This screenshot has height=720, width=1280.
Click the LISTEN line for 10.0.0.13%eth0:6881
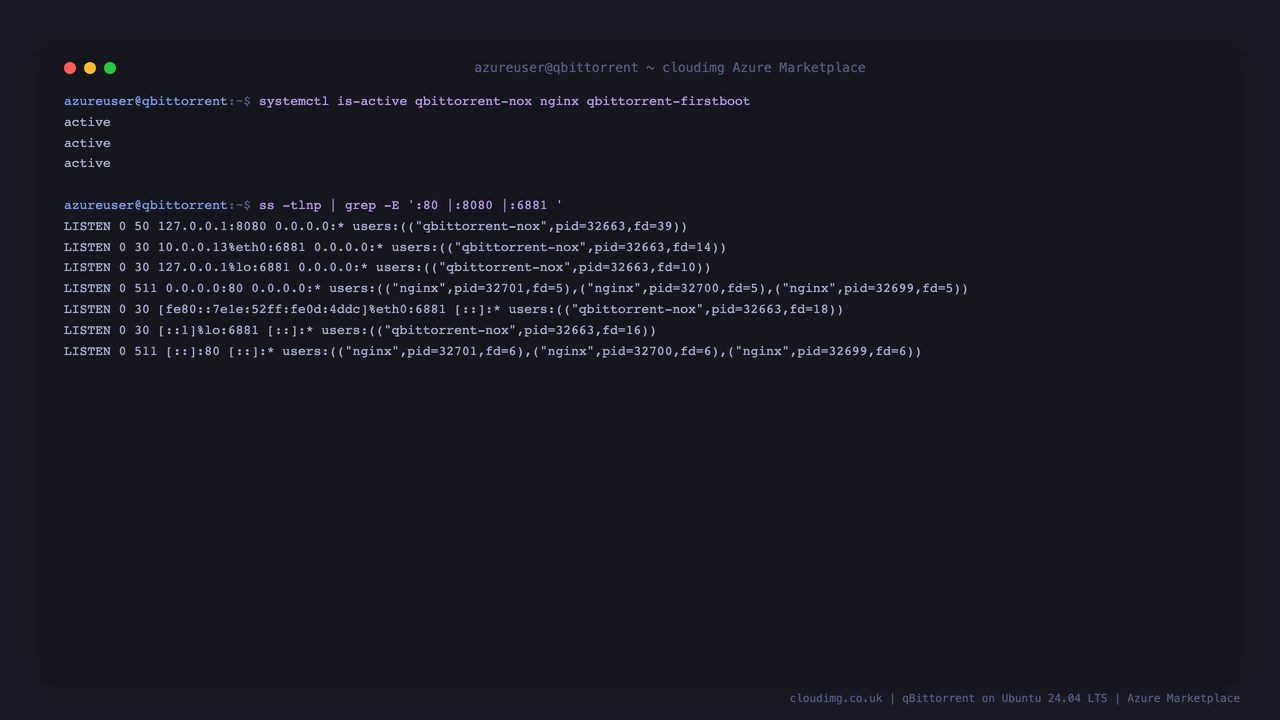tap(395, 247)
